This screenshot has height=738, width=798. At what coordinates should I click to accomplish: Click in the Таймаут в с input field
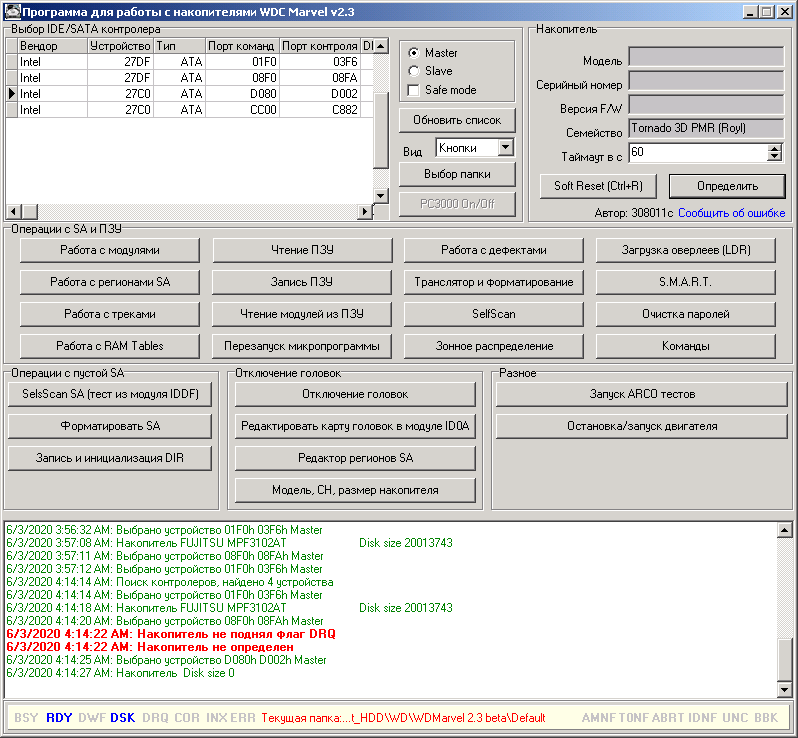click(696, 153)
